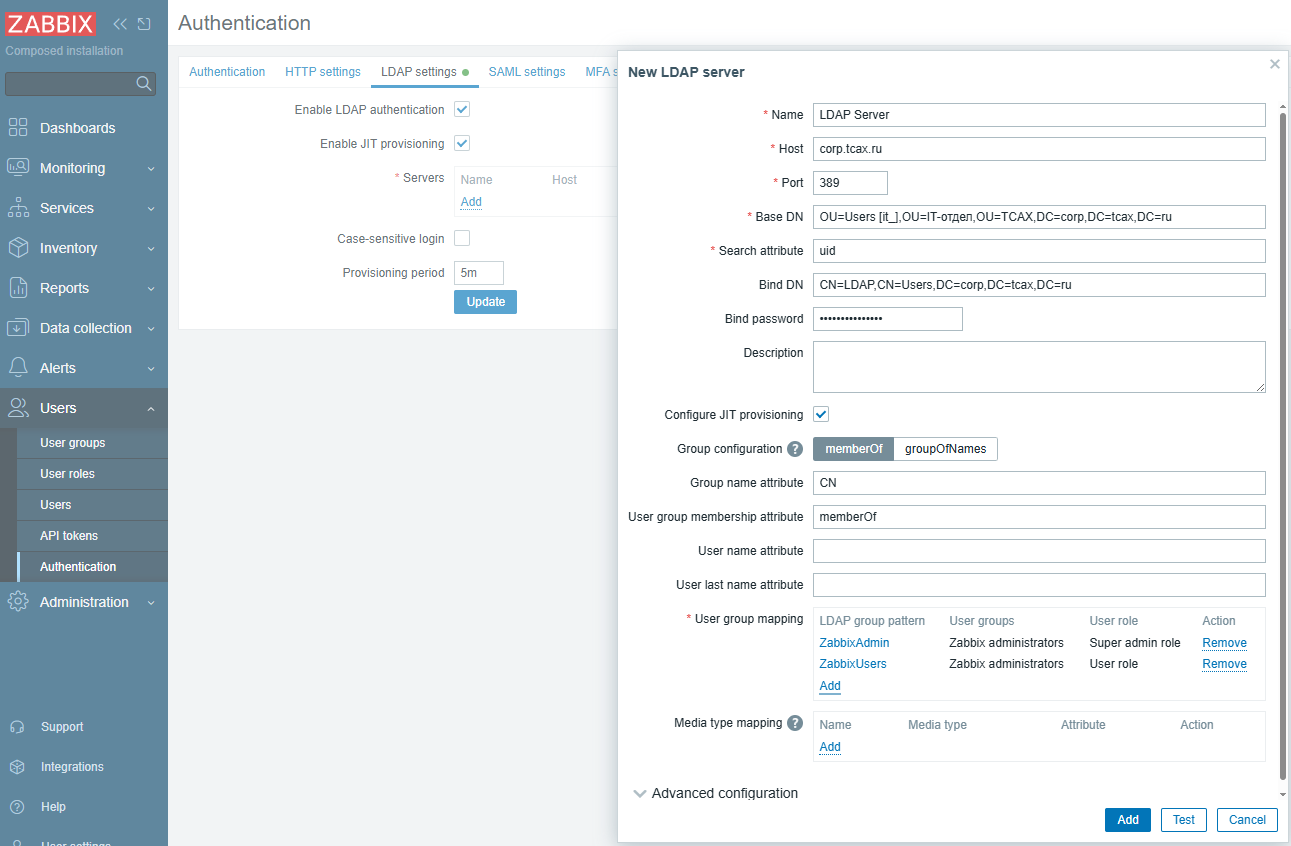Click Group configuration help icon
The width and height of the screenshot is (1291, 846).
[x=795, y=449]
